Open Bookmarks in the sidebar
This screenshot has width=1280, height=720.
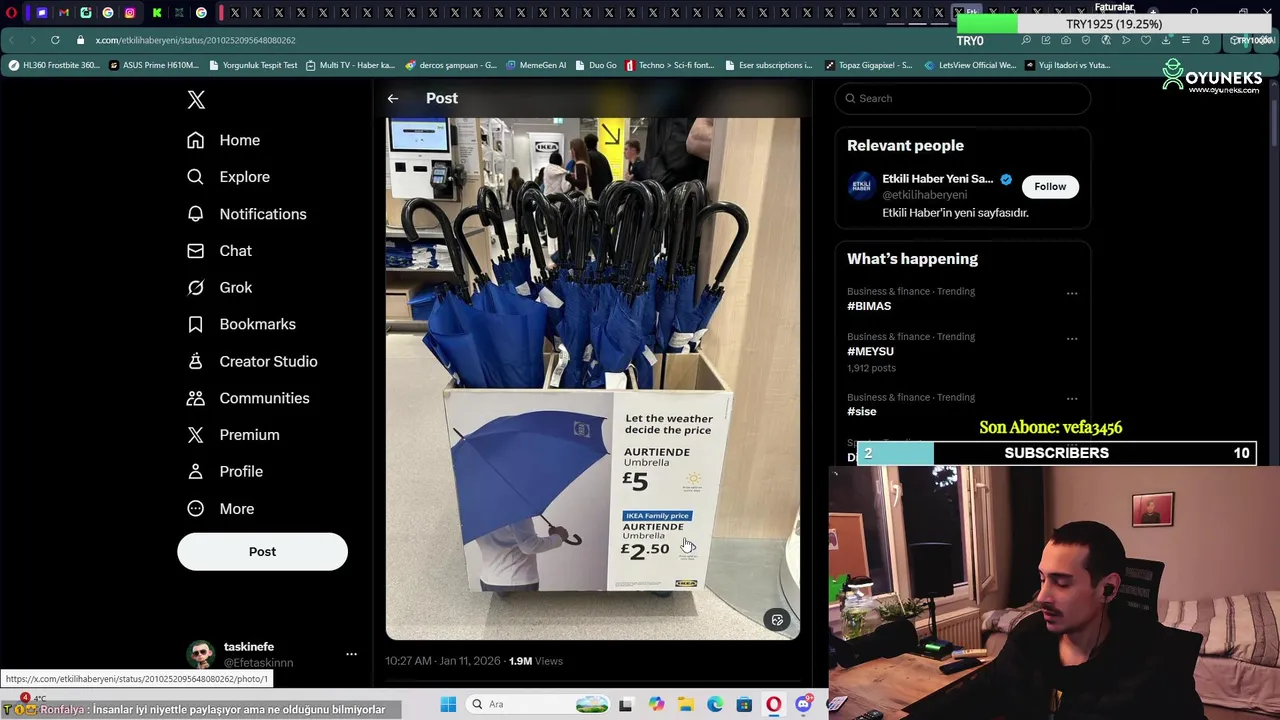(241, 324)
